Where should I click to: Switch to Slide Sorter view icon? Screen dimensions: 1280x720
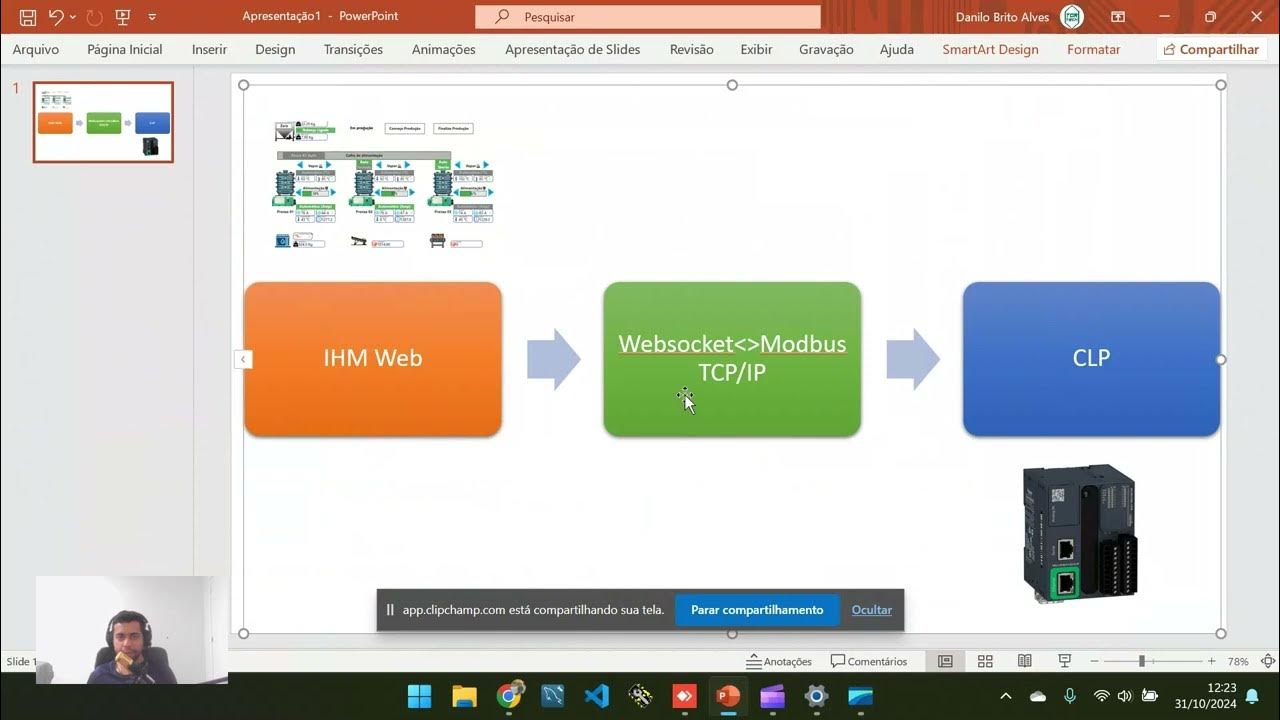tap(985, 661)
